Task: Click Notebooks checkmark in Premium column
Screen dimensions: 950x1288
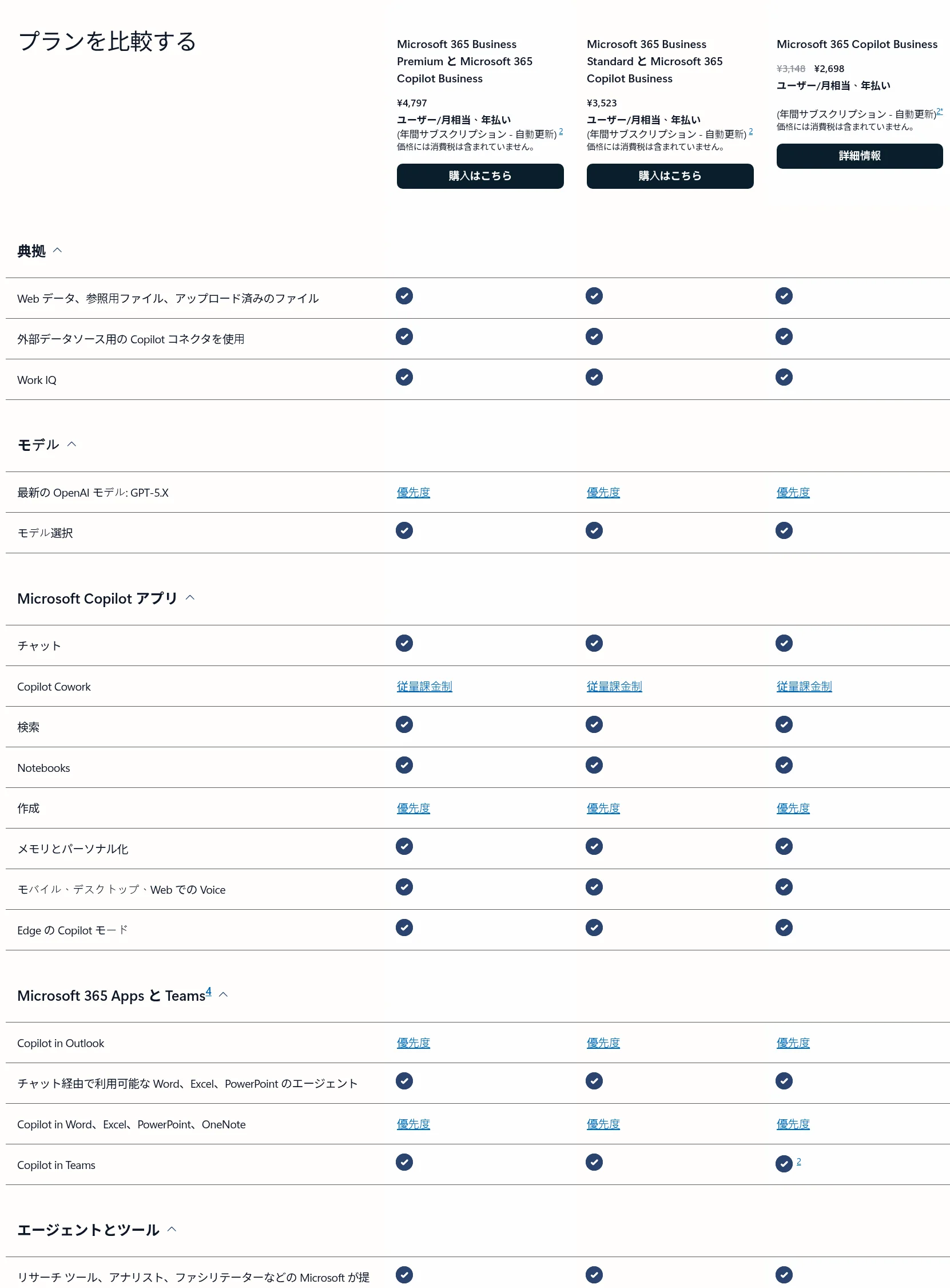Action: pos(404,765)
